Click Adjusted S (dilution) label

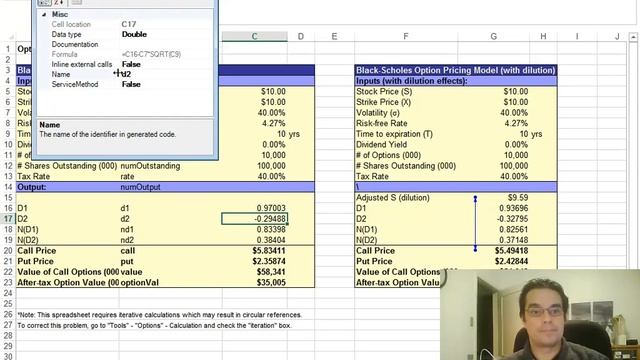[393, 198]
